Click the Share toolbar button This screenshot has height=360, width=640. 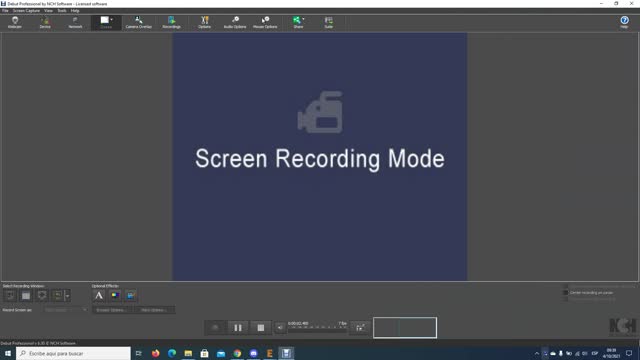[x=298, y=22]
